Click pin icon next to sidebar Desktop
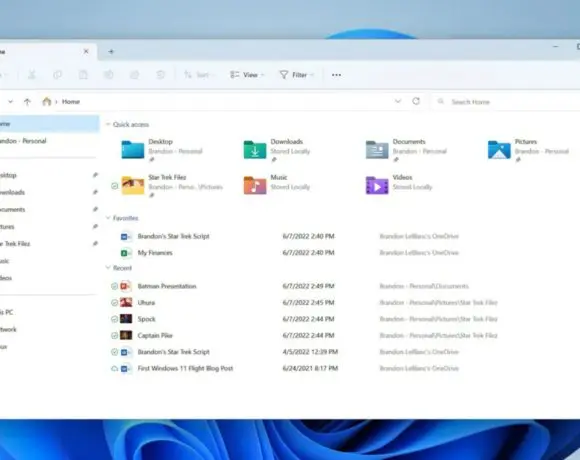This screenshot has height=460, width=580. coord(95,175)
